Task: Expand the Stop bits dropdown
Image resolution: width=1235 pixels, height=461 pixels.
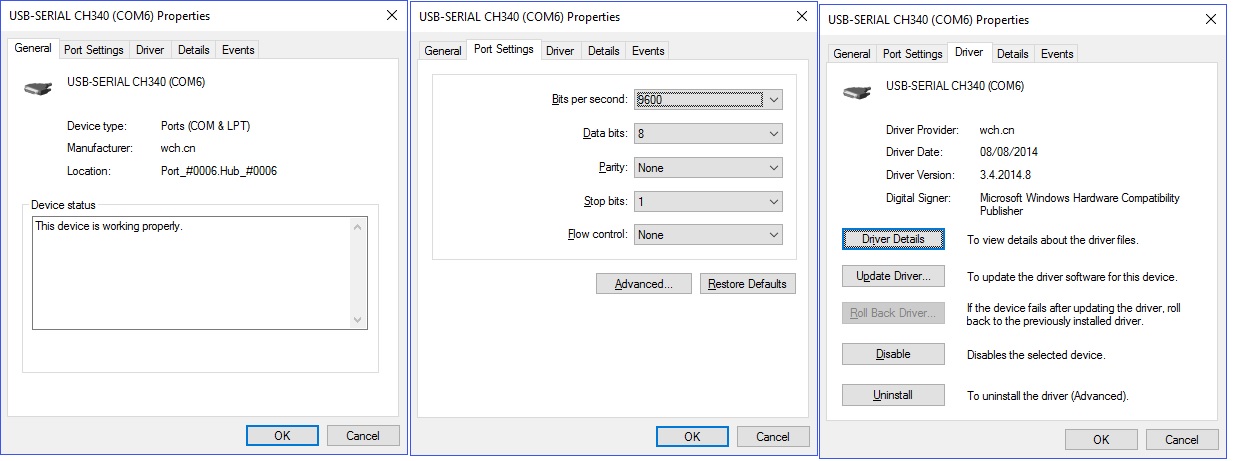Action: click(708, 202)
